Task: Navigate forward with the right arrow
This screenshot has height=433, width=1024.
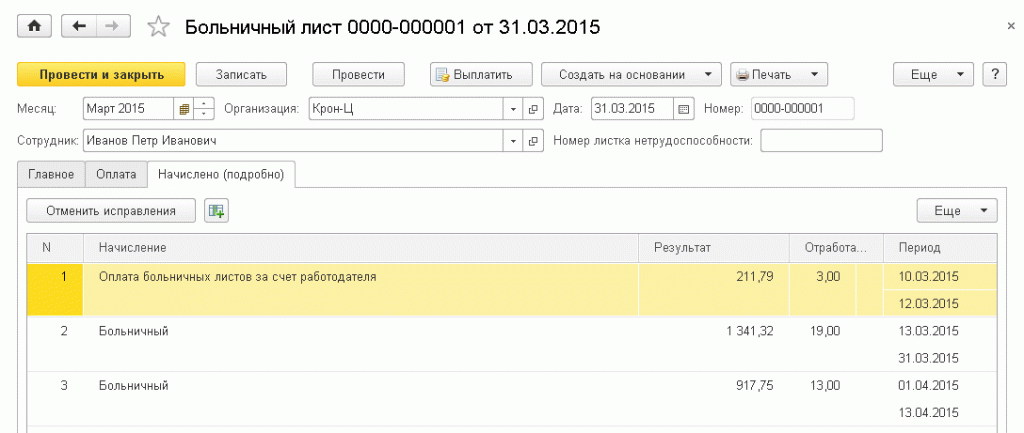Action: [113, 26]
